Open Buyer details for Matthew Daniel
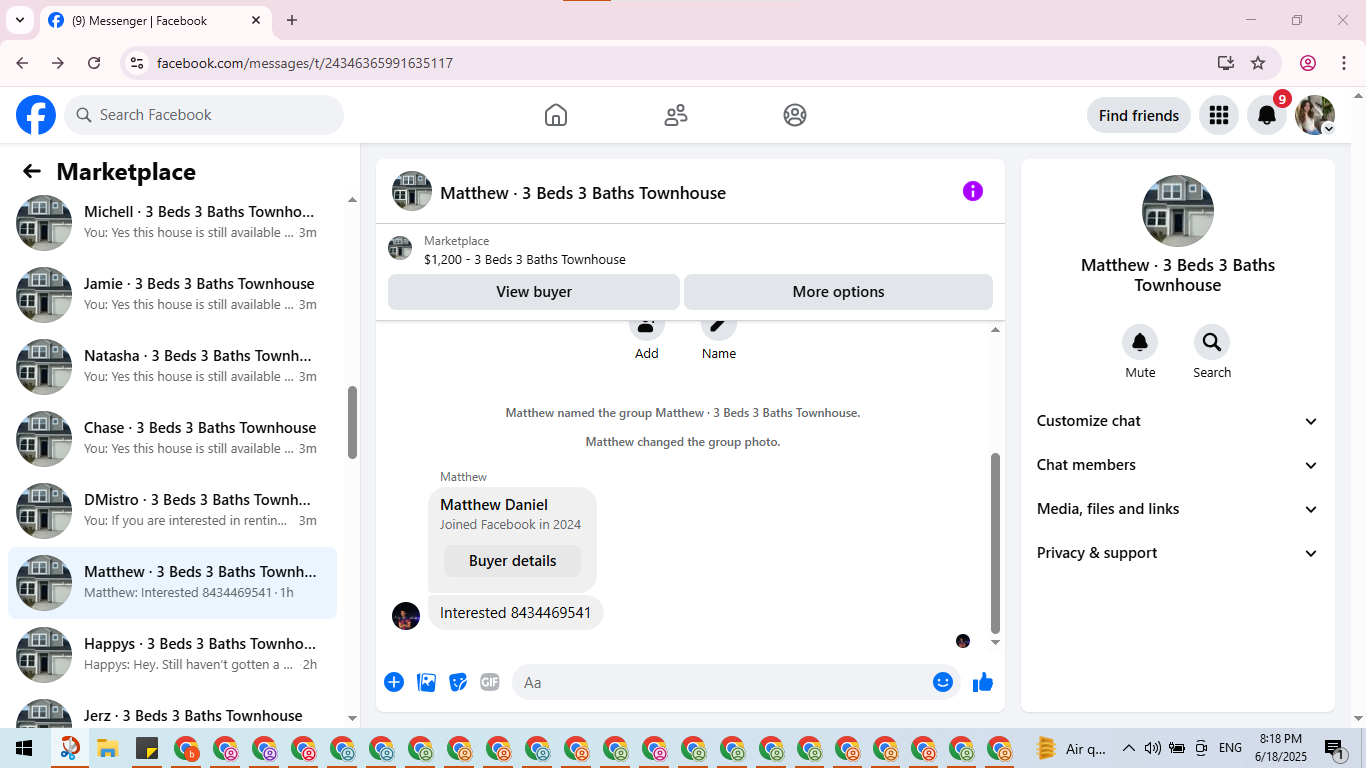 tap(512, 561)
